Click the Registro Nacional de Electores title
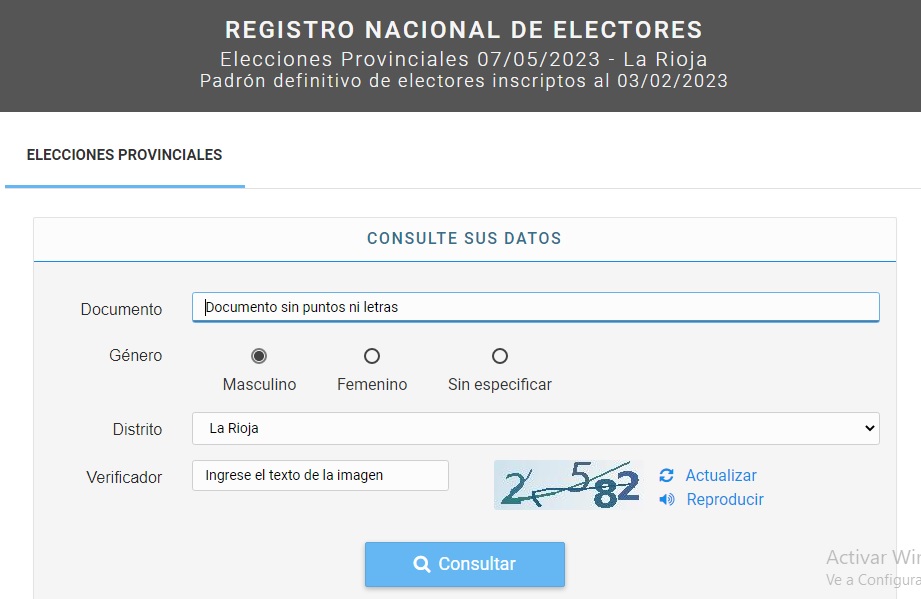Image resolution: width=921 pixels, height=599 pixels. pos(464,30)
